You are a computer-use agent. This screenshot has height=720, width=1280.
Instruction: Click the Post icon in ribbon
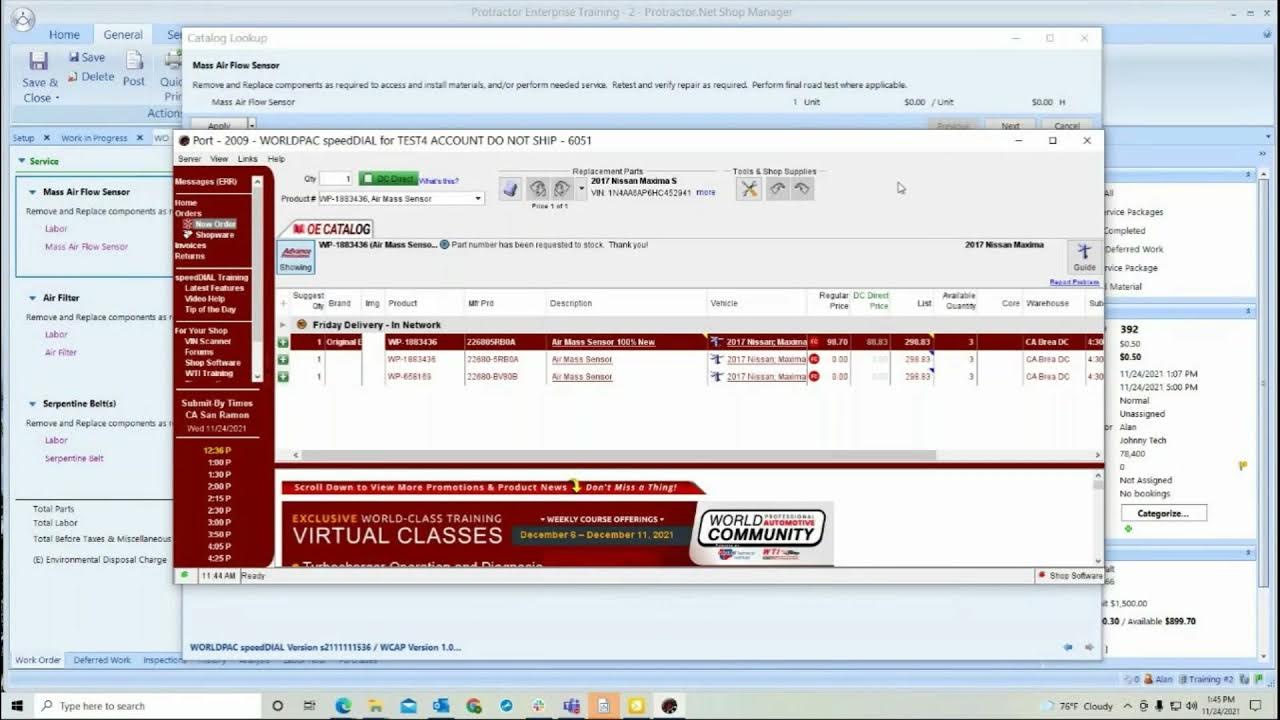click(x=134, y=68)
